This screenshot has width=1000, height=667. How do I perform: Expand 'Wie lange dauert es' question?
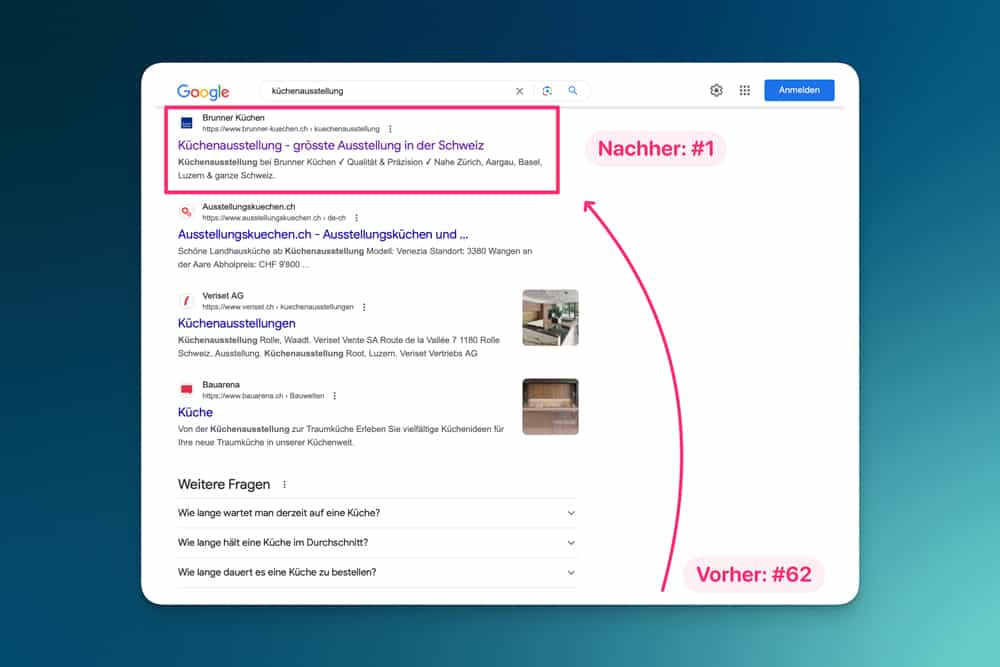(x=376, y=573)
